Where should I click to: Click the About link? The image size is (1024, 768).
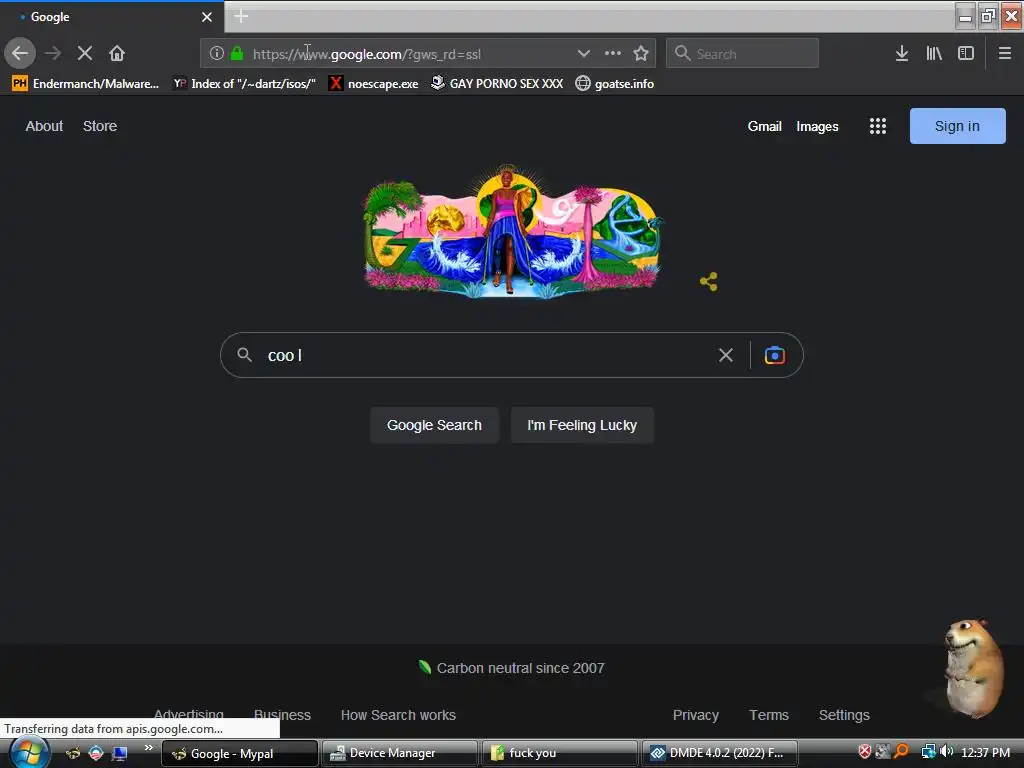[x=44, y=126]
